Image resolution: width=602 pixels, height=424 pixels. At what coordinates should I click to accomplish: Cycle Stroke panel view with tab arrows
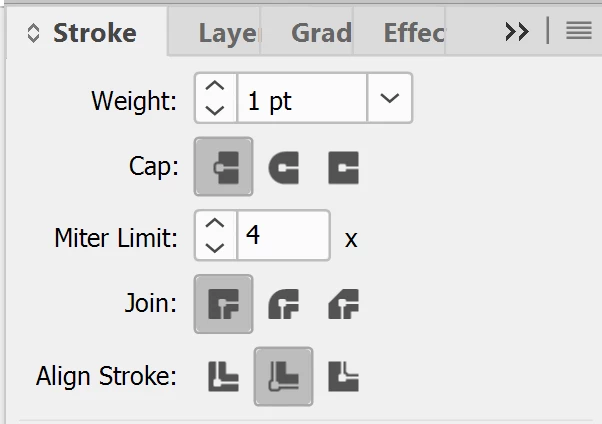pos(33,33)
